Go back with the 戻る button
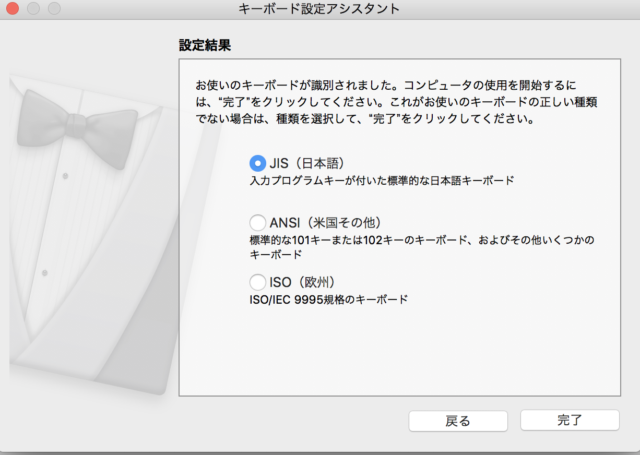 (x=457, y=420)
